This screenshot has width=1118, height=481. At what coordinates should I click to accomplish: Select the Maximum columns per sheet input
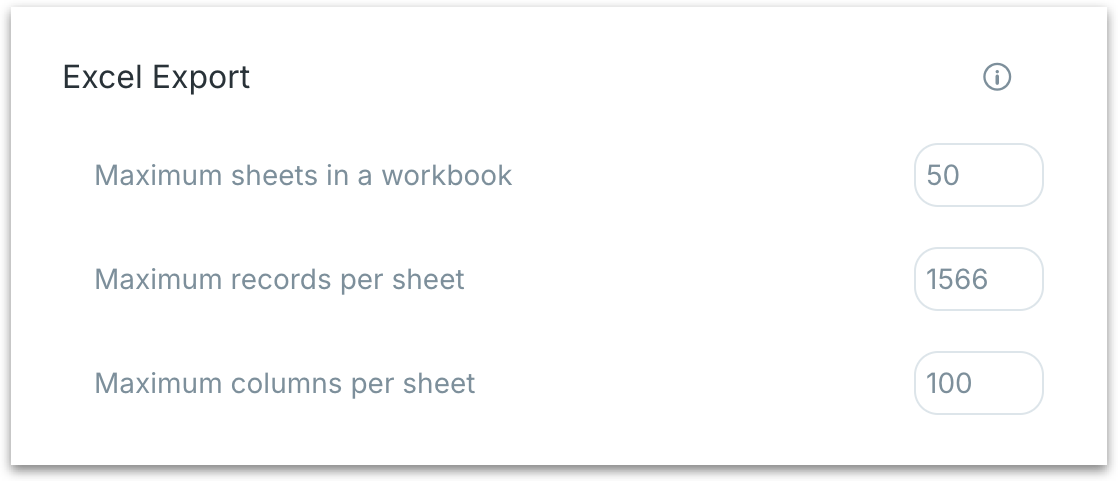pyautogui.click(x=978, y=383)
